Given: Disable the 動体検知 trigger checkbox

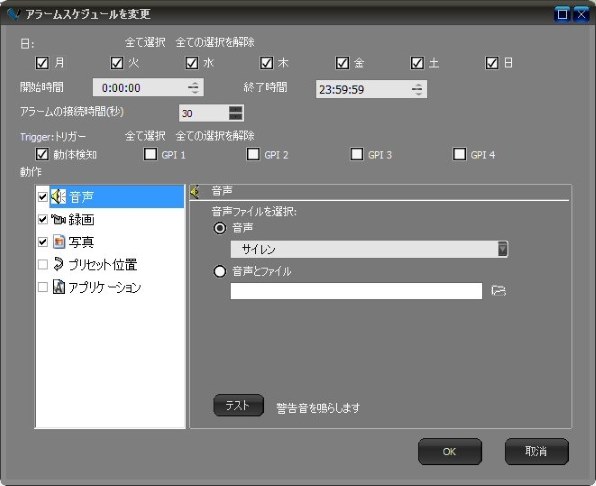Looking at the screenshot, I should [x=42, y=154].
